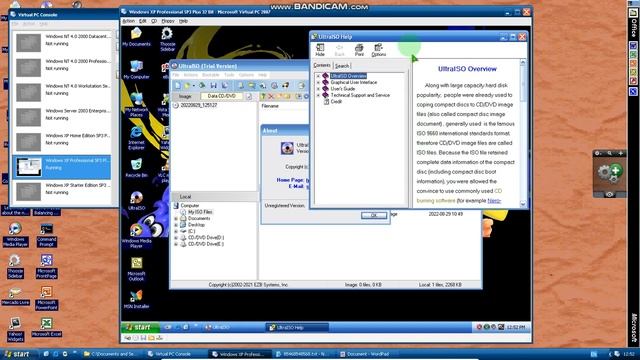Click the host Command Prompt desktop icon
The height and width of the screenshot is (360, 640).
(46, 235)
